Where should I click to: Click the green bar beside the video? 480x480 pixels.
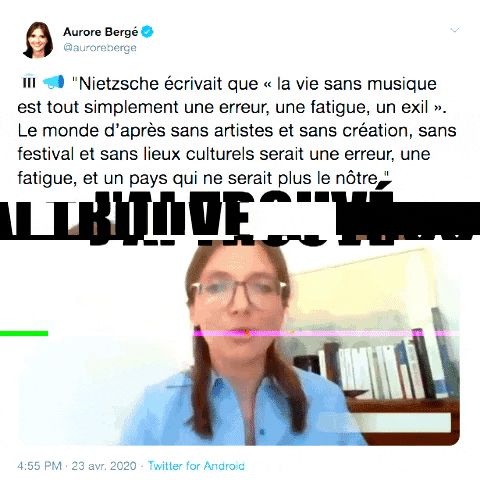(x=24, y=333)
